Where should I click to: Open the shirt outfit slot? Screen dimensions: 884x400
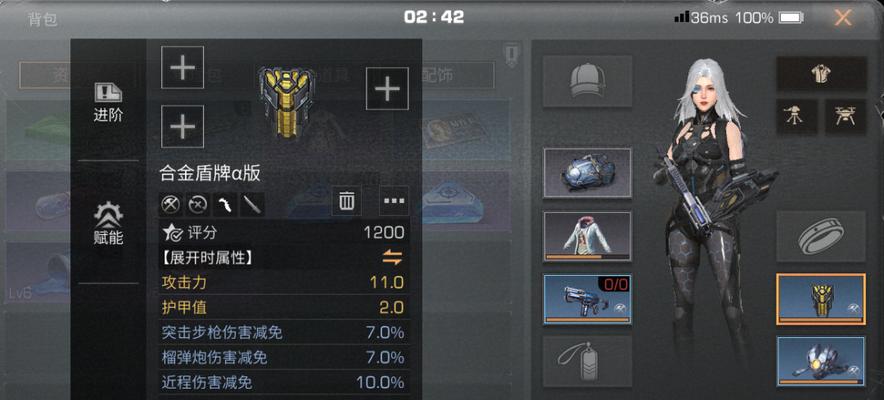coord(821,74)
